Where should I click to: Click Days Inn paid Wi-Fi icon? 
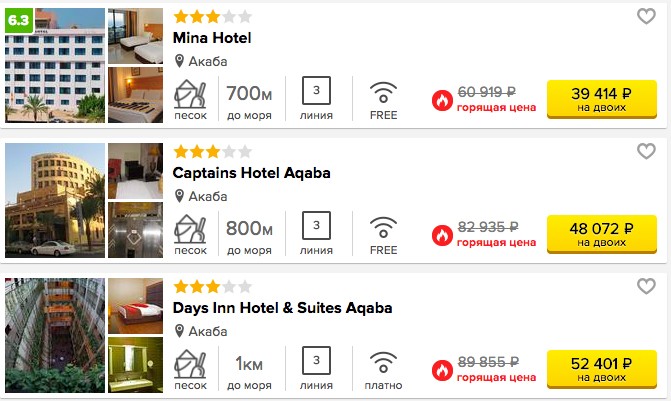pos(383,362)
